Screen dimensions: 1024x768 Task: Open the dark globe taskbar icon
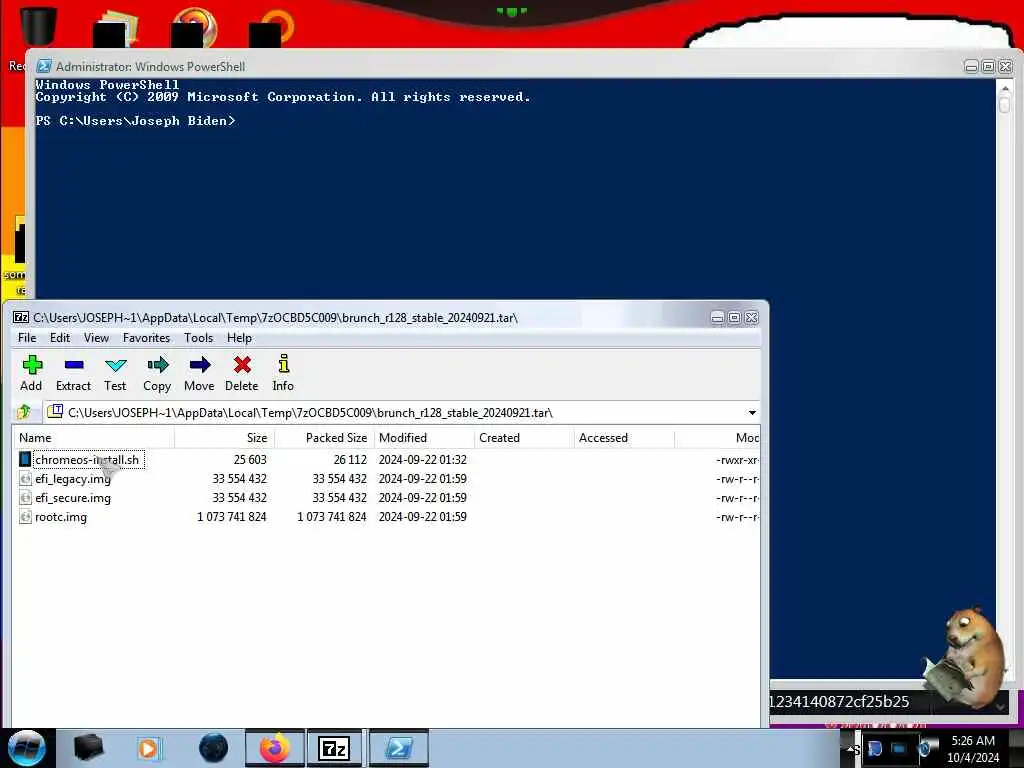(214, 748)
